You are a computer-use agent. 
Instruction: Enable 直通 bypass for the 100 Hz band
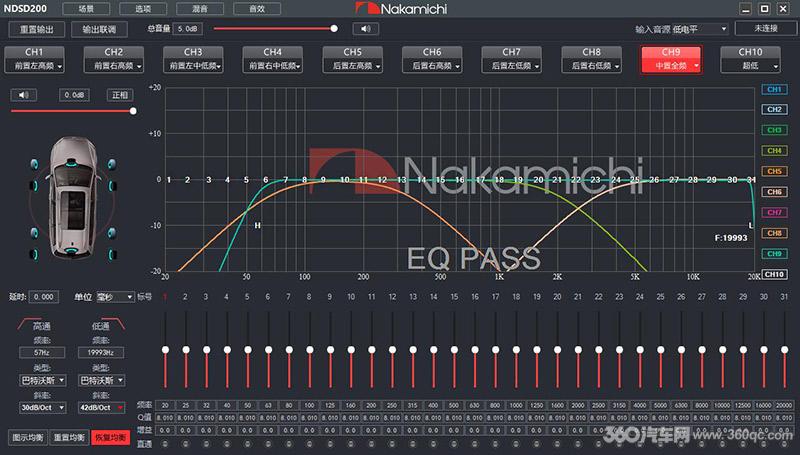pyautogui.click(x=309, y=444)
